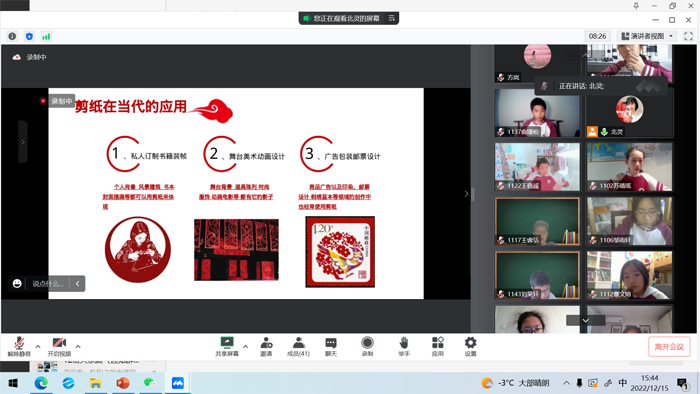Open meeting settings gear
Screen dimensions: 700x394
click(x=471, y=346)
